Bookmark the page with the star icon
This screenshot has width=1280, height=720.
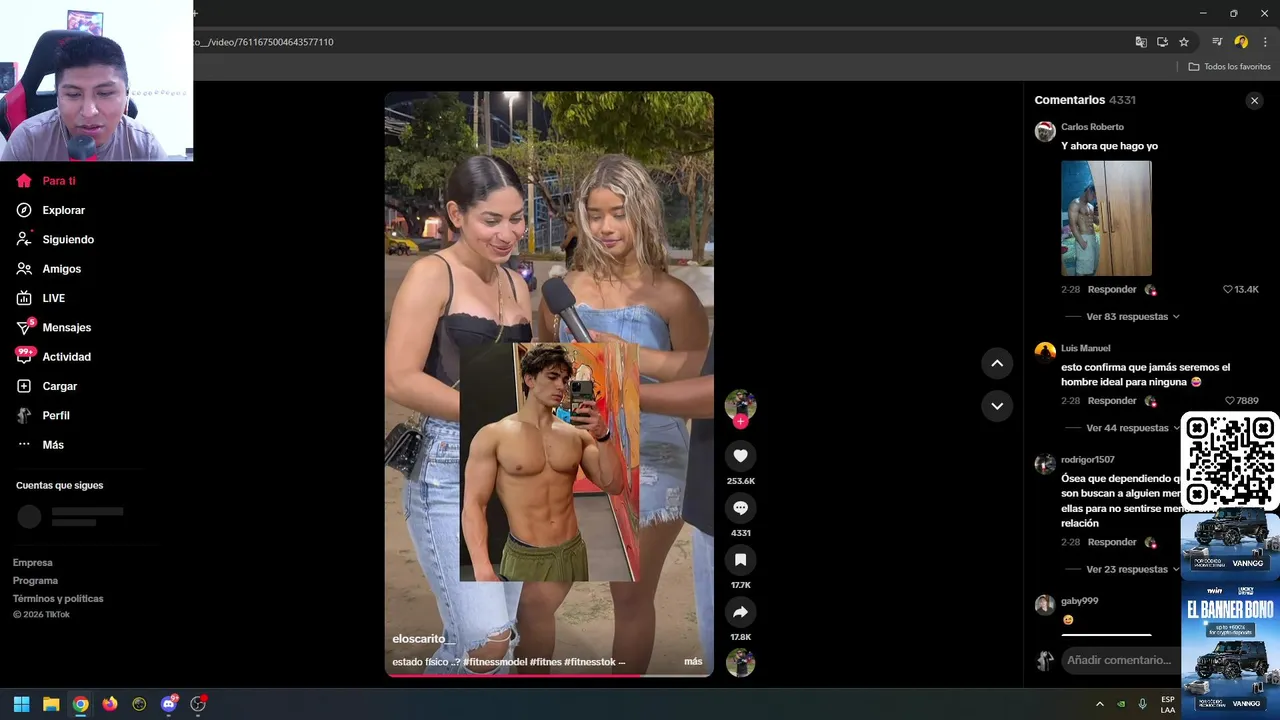click(1184, 42)
